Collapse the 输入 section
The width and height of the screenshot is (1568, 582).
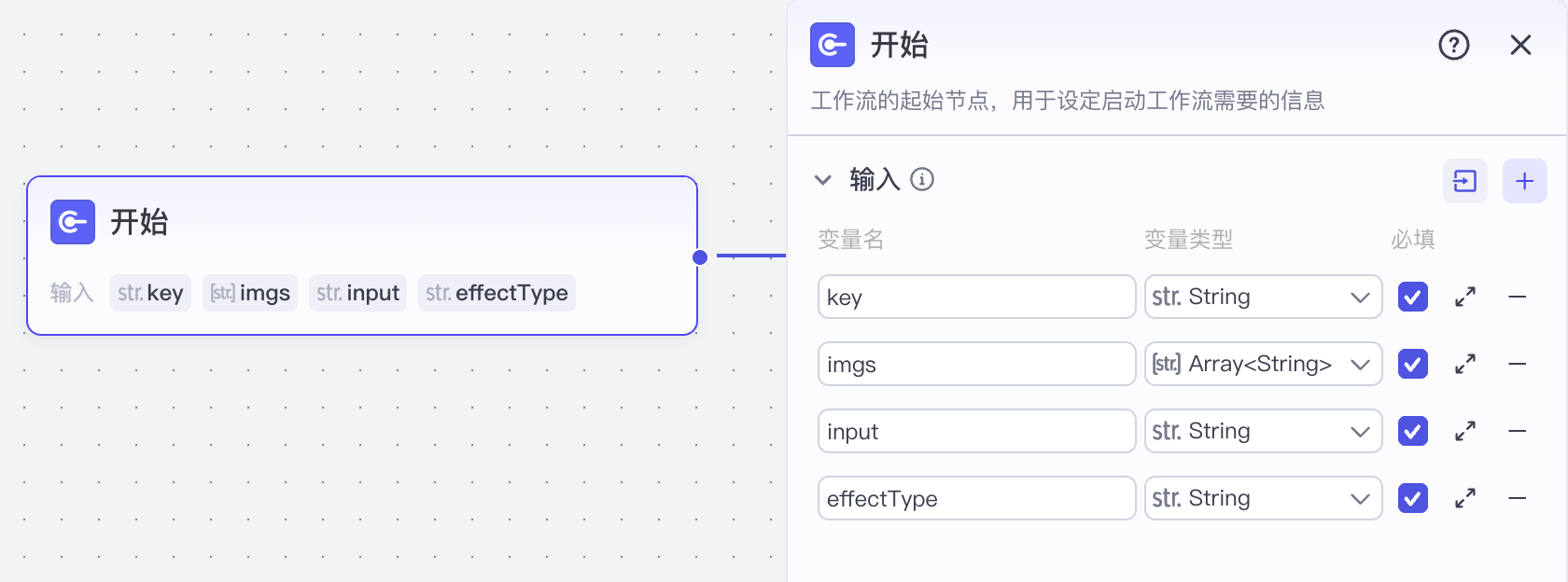point(822,180)
